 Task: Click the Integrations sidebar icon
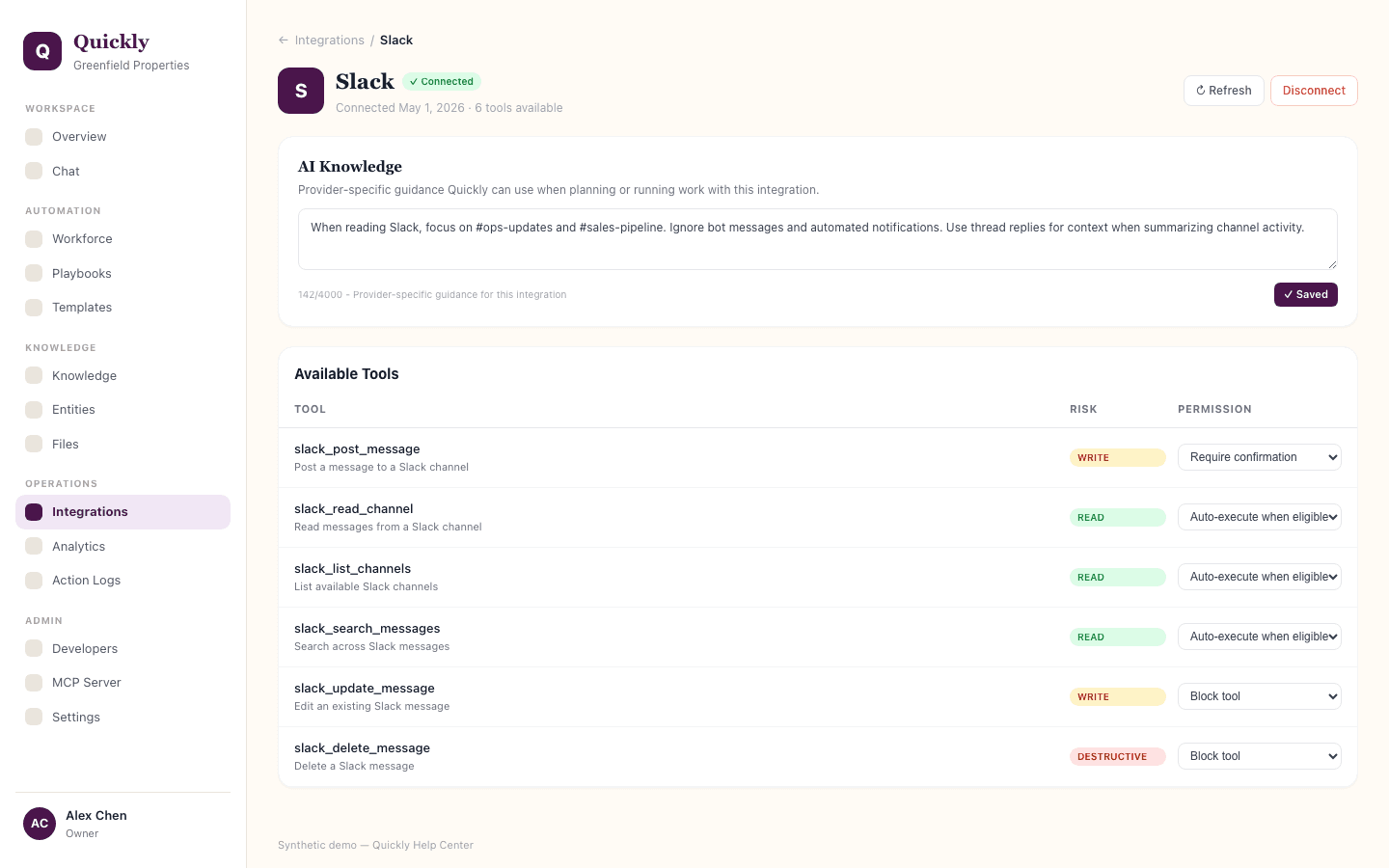tap(34, 512)
